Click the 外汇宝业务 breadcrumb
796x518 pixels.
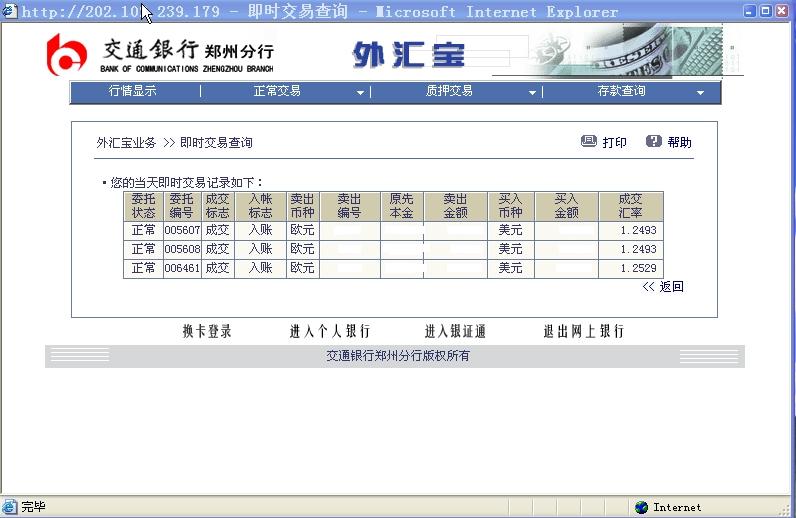point(126,143)
